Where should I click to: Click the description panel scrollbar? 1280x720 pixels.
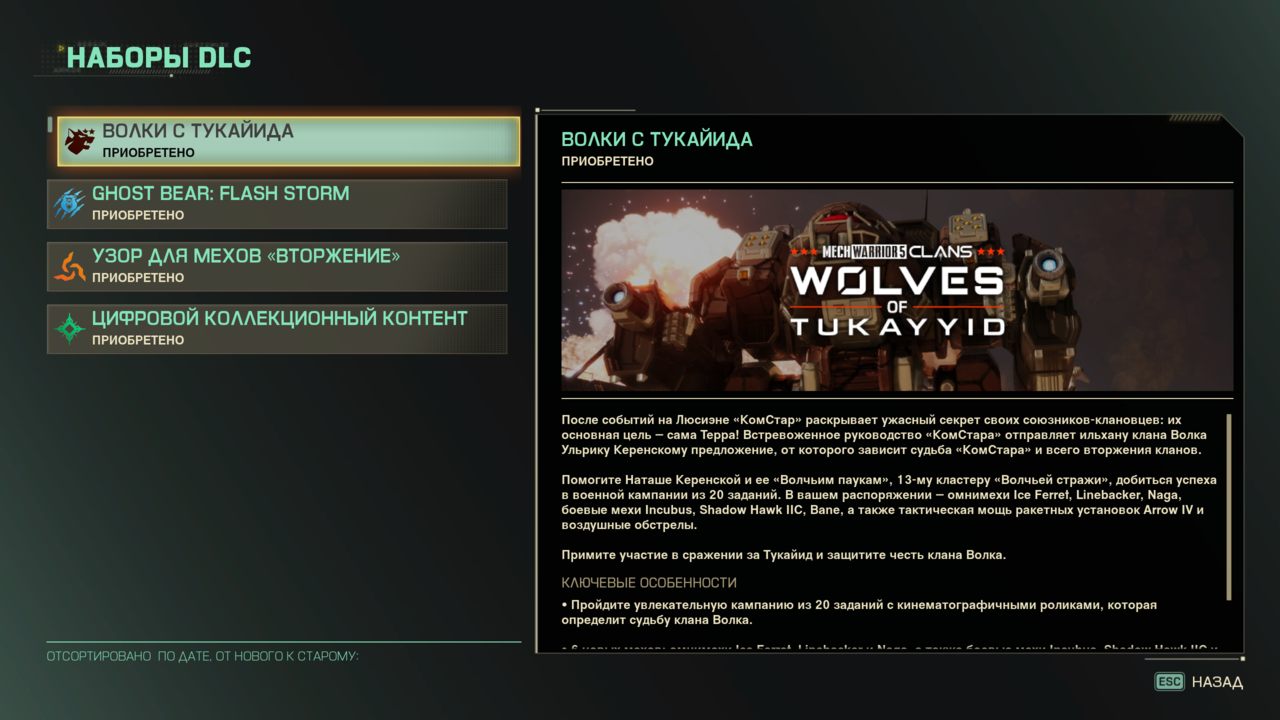[x=1229, y=506]
